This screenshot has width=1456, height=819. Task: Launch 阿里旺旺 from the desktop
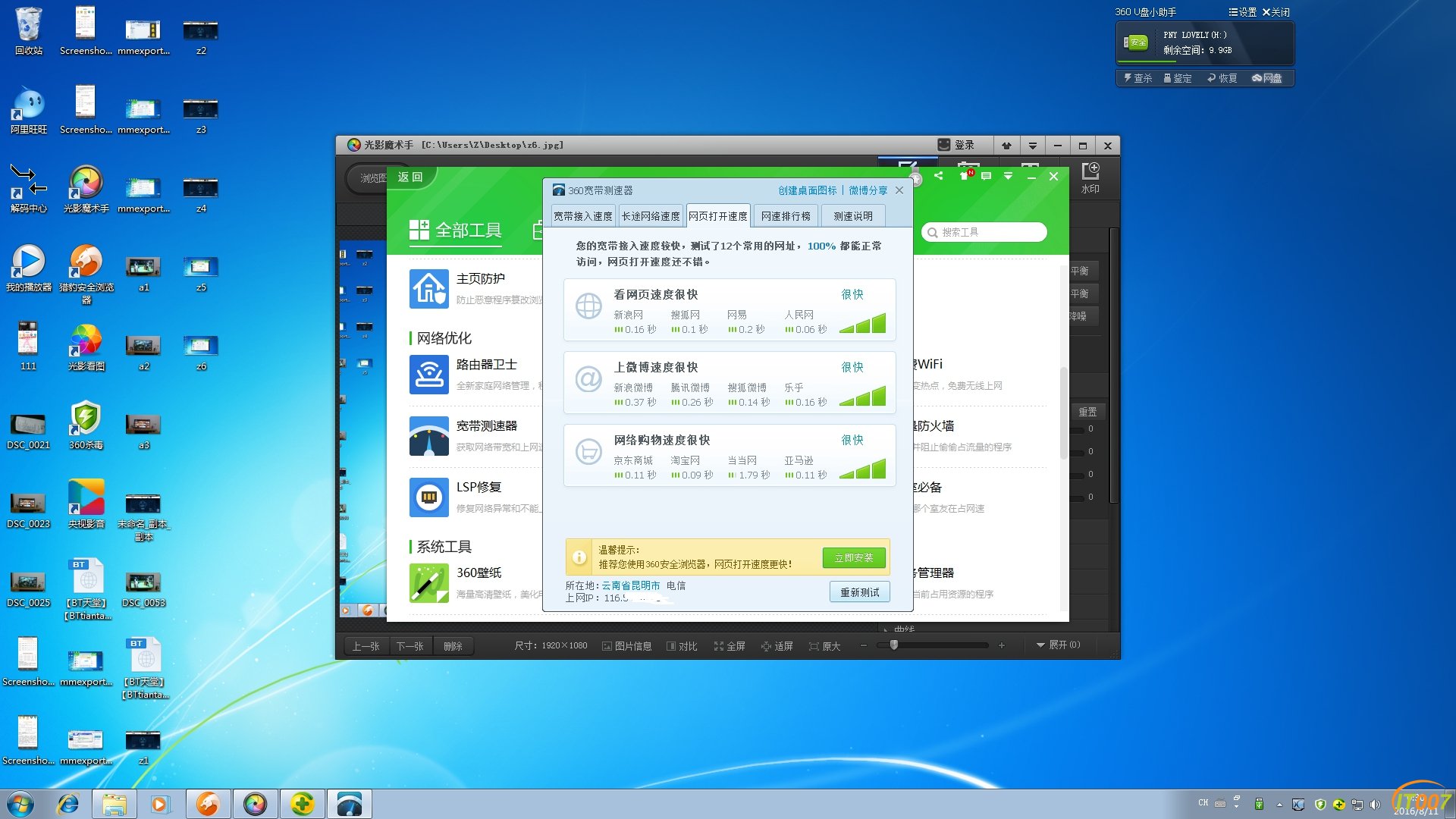click(29, 109)
